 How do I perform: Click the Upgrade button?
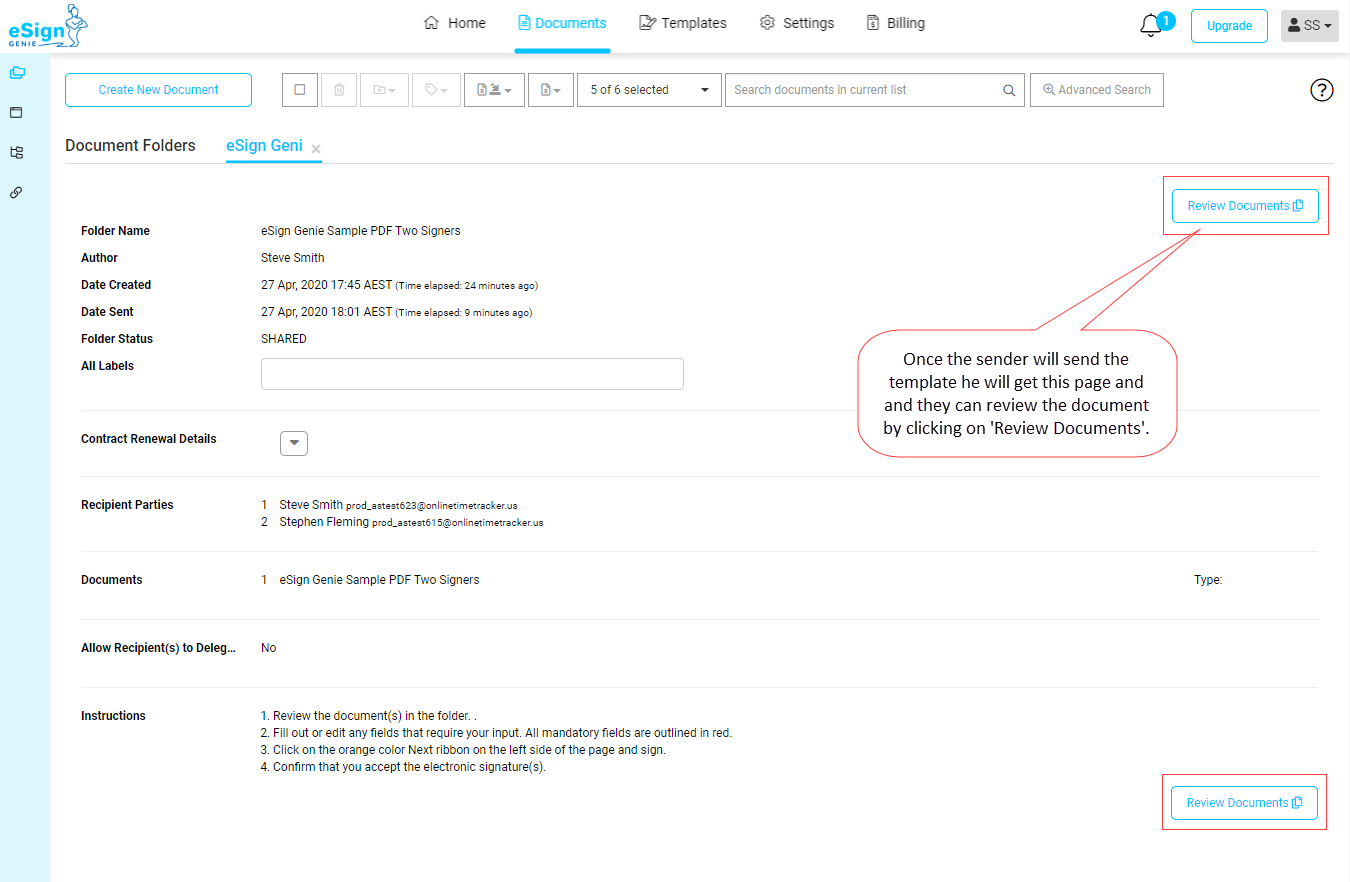point(1229,26)
